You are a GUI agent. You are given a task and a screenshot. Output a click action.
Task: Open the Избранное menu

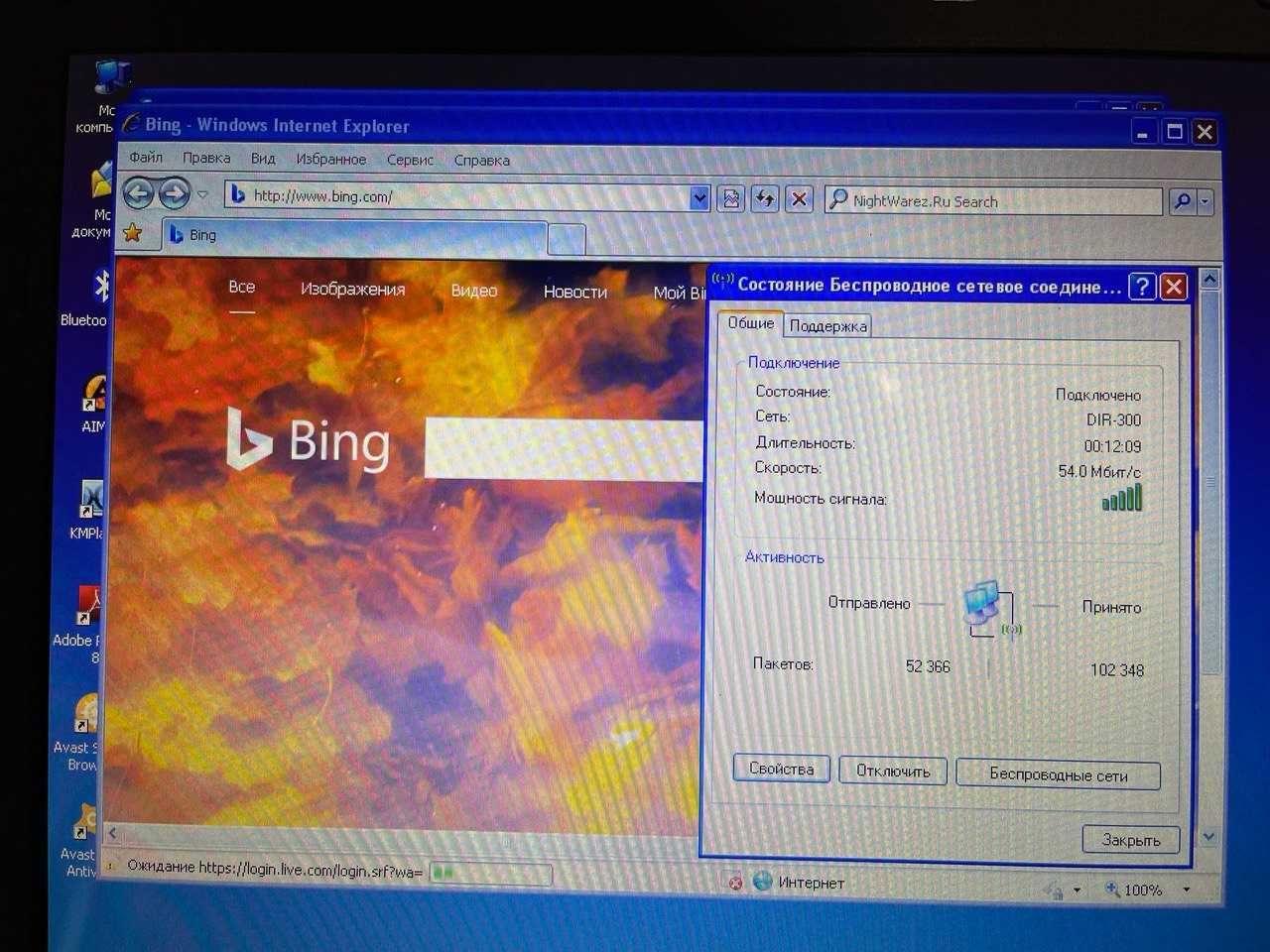tap(330, 159)
